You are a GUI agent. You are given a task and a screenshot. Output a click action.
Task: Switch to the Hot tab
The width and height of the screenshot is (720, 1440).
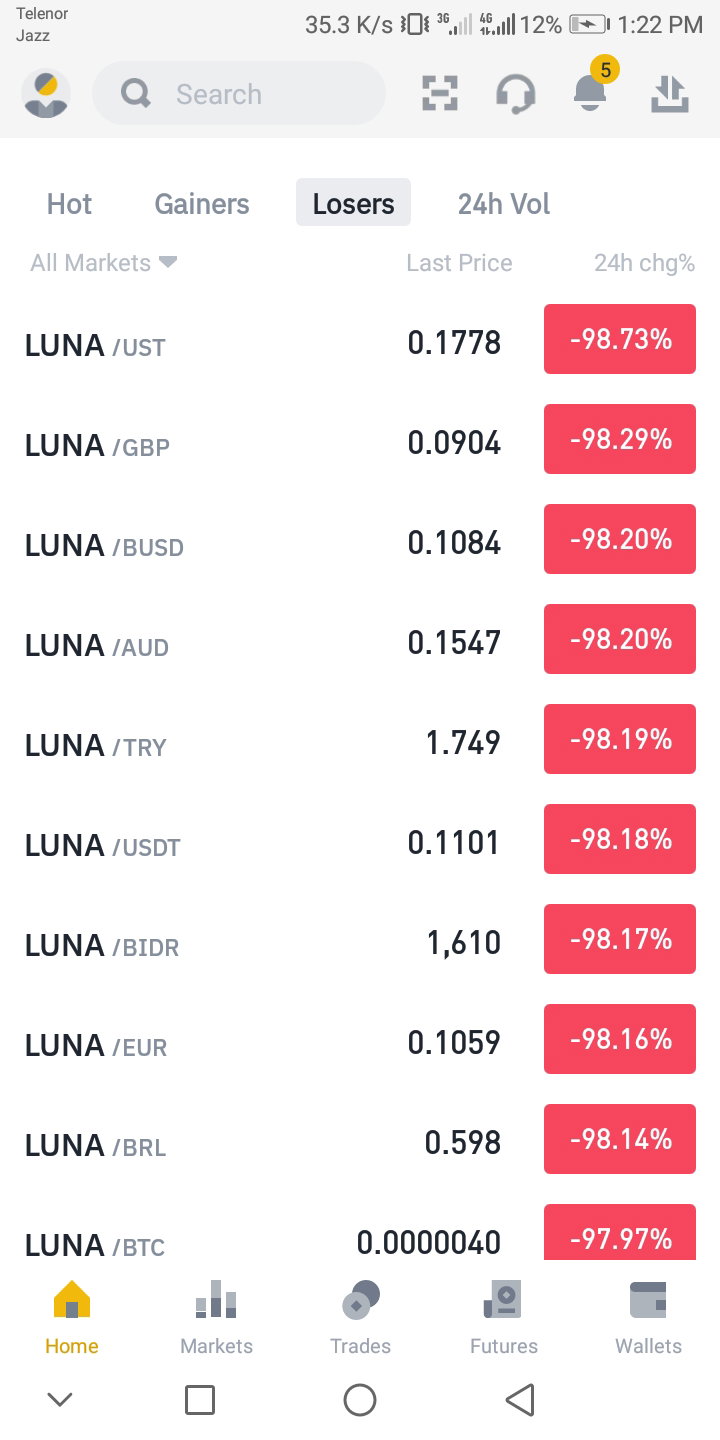(x=69, y=204)
